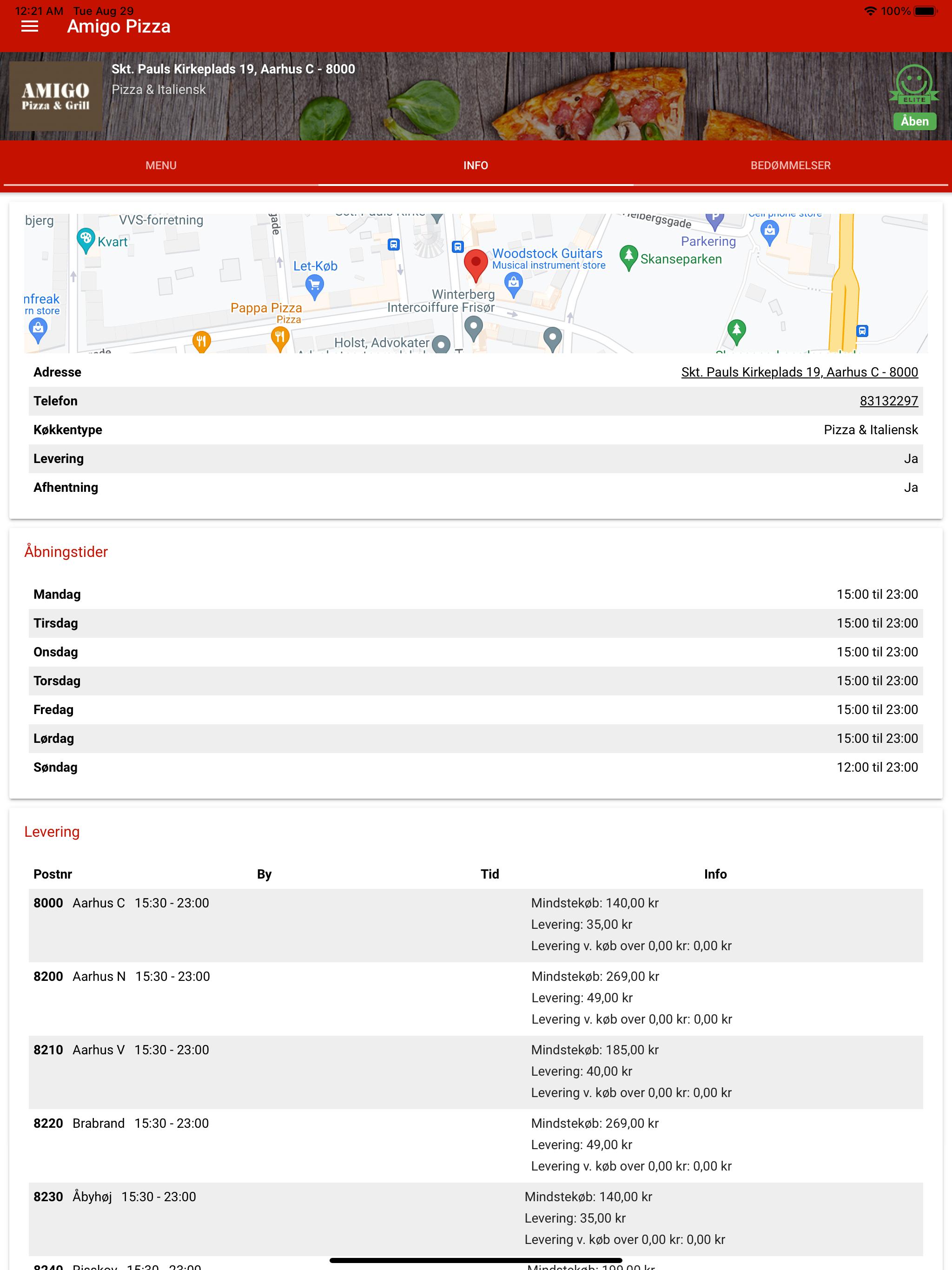Tap the Amigo Pizza & Grill logo
The image size is (952, 1270).
pyautogui.click(x=56, y=96)
